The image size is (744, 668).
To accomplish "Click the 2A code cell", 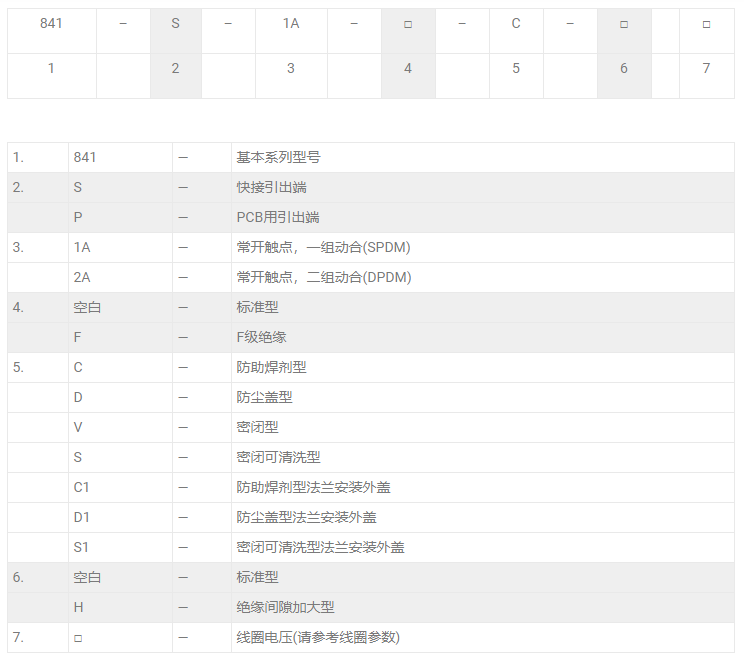I will [82, 277].
